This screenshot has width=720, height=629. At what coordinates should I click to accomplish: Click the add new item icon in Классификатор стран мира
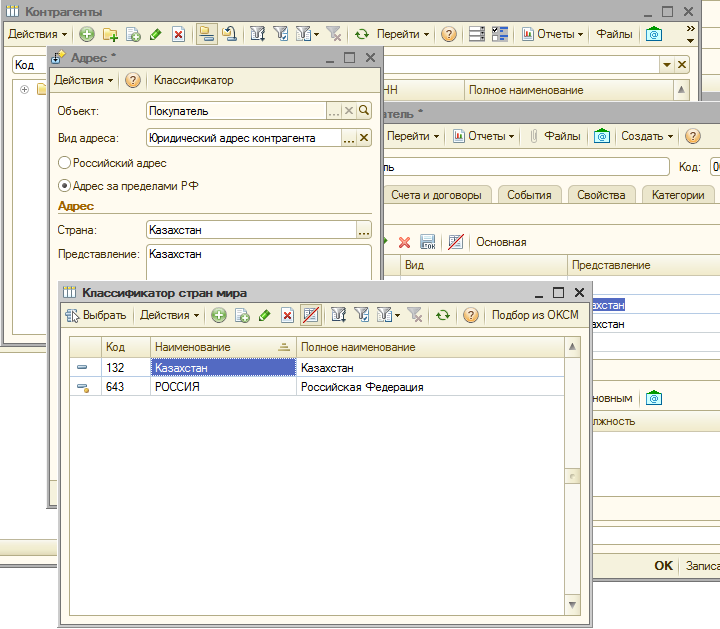click(218, 315)
